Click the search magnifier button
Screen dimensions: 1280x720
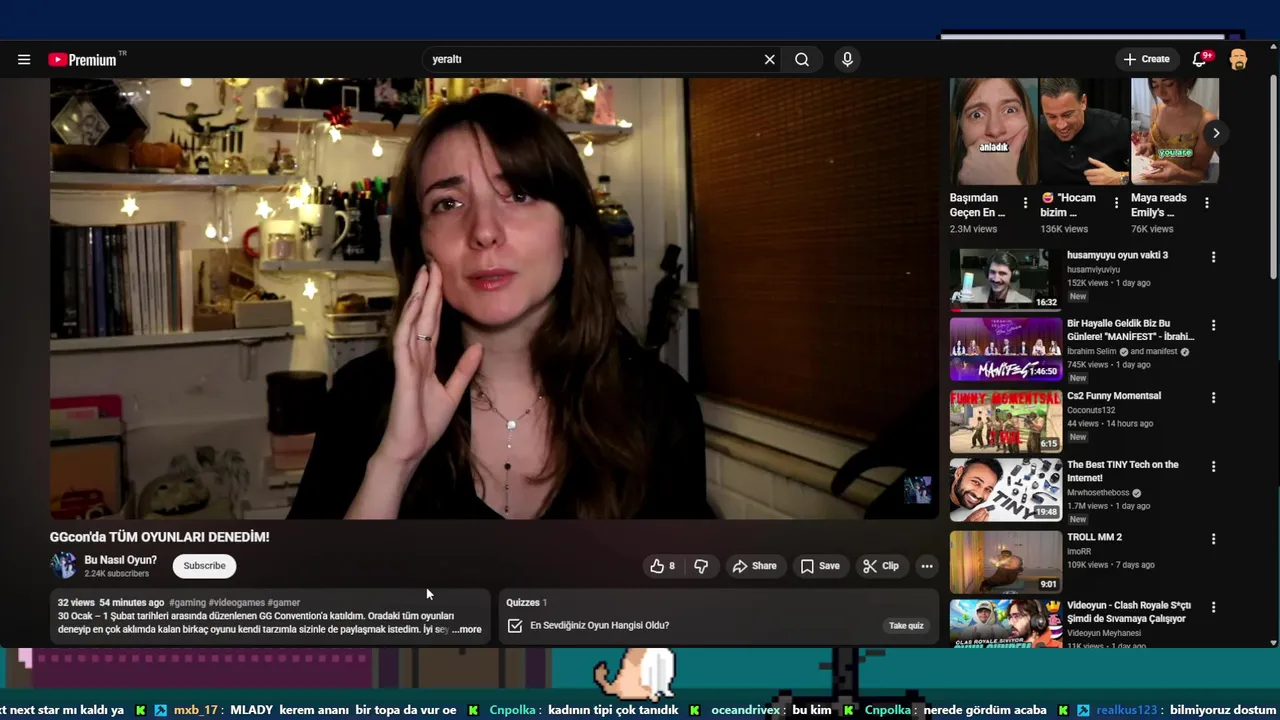point(802,59)
